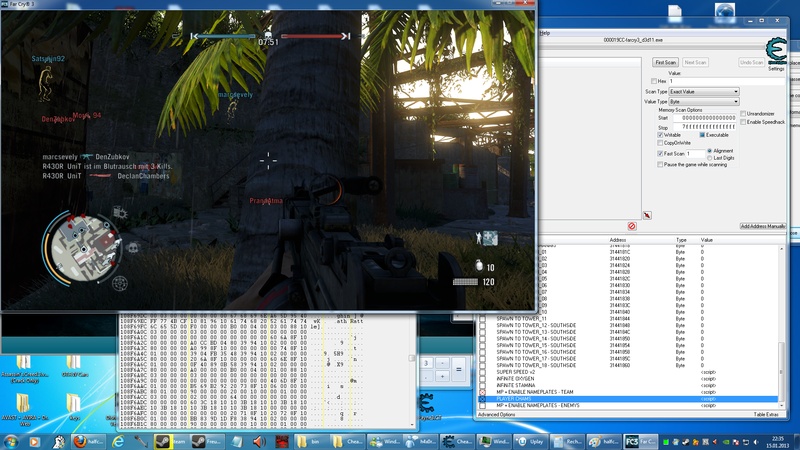
Task: Click the text file icon on desktop top
Action: 674,14
